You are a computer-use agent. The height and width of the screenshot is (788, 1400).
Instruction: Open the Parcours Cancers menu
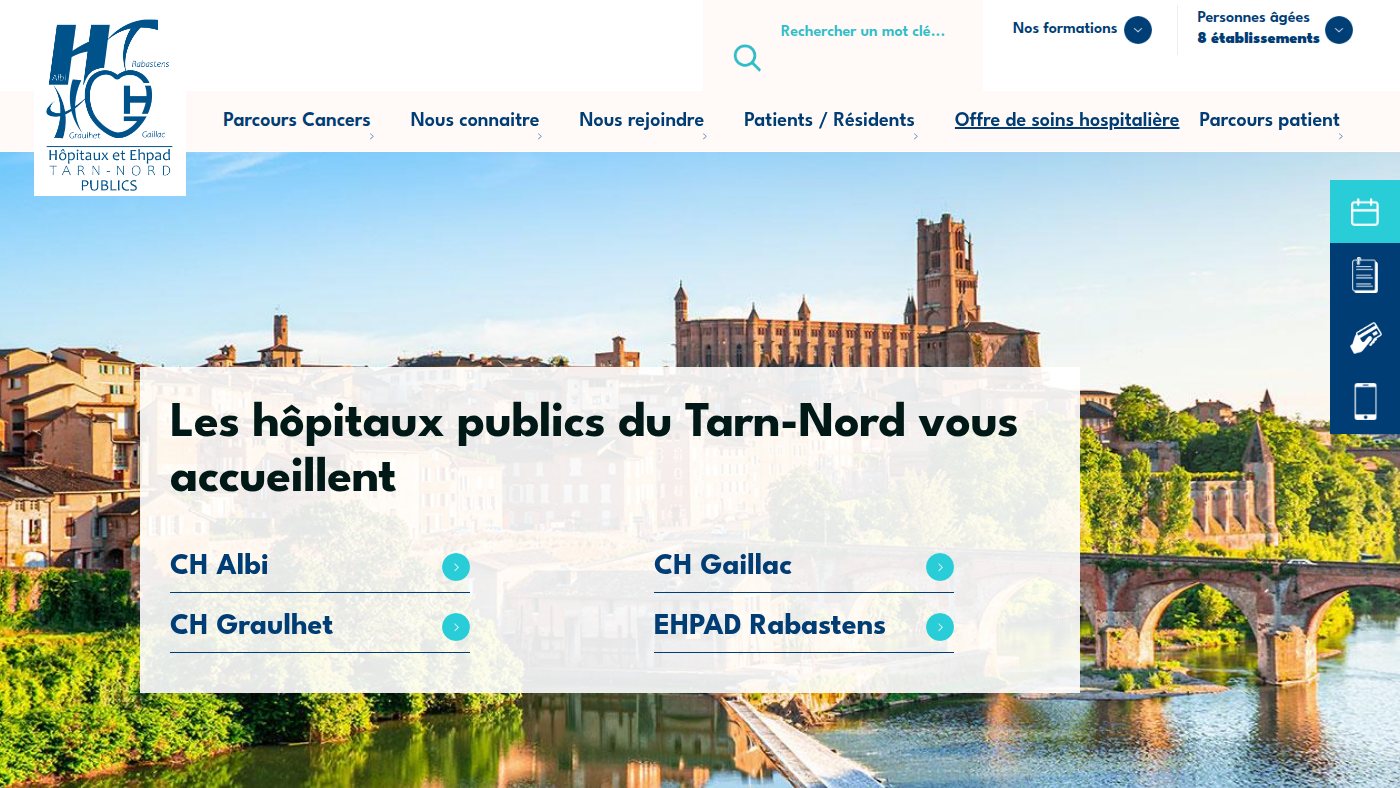(297, 120)
